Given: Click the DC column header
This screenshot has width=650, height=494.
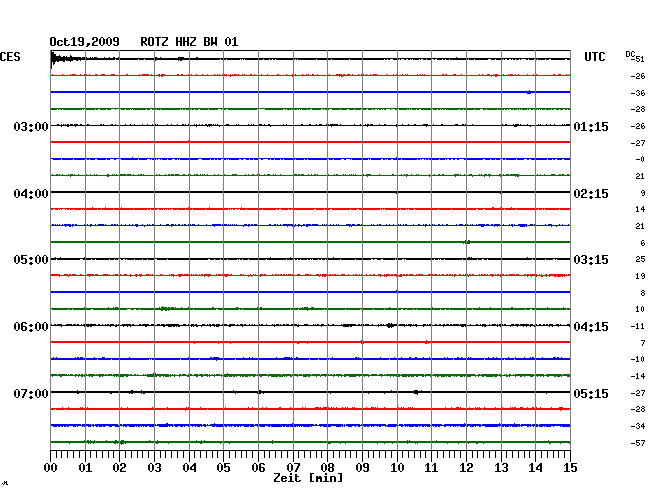Looking at the screenshot, I should pos(630,54).
